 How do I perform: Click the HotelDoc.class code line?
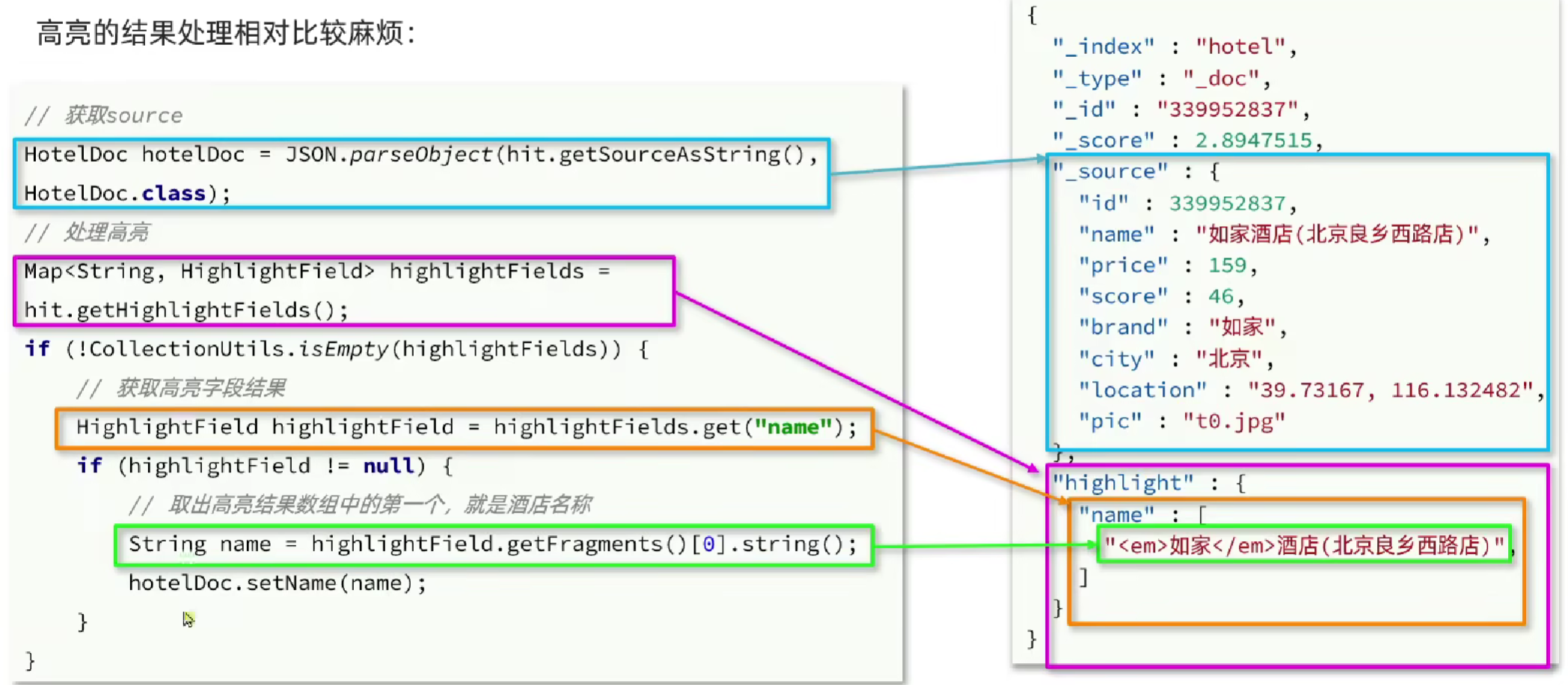click(127, 193)
